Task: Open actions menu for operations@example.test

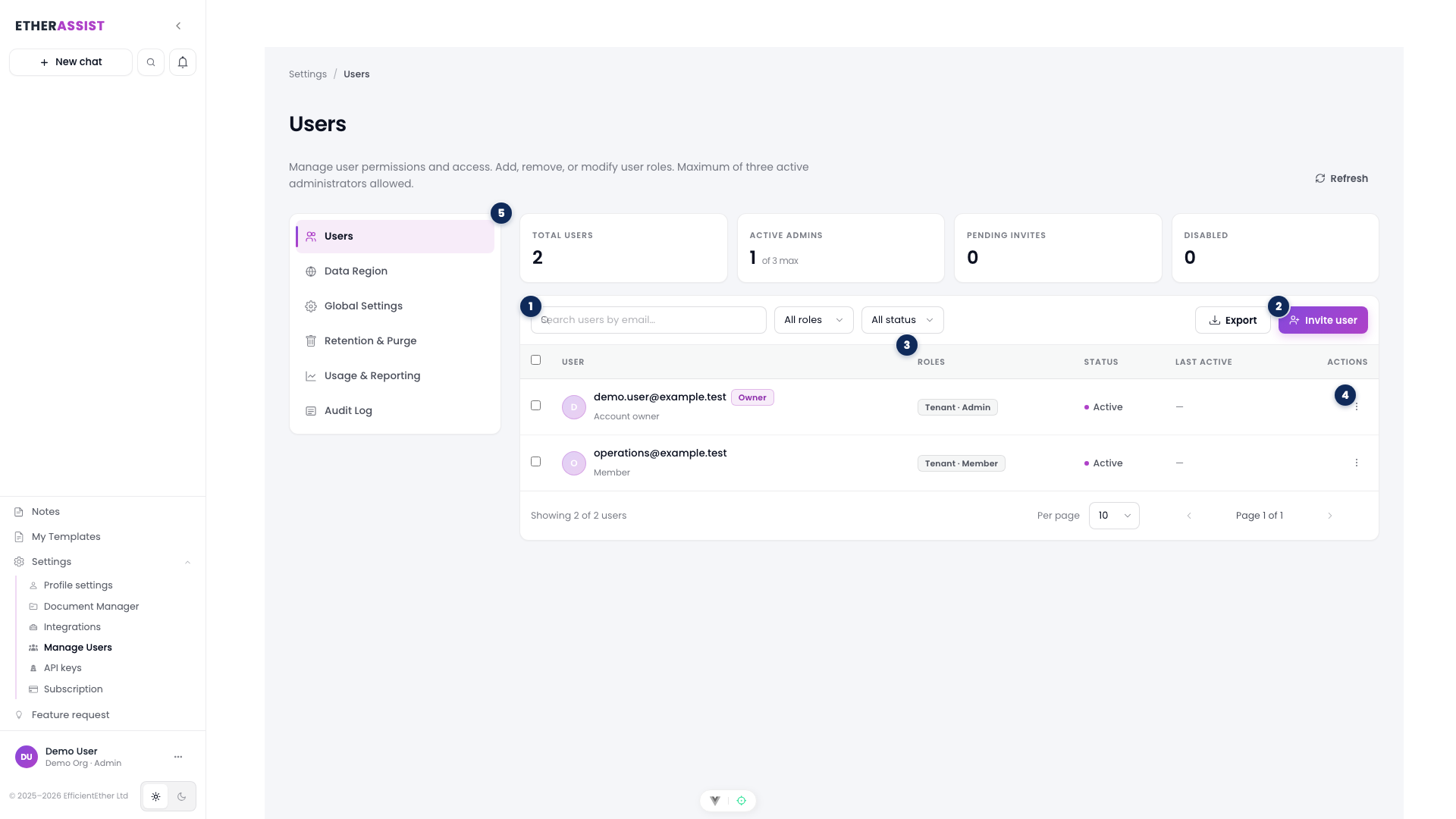Action: (x=1357, y=463)
